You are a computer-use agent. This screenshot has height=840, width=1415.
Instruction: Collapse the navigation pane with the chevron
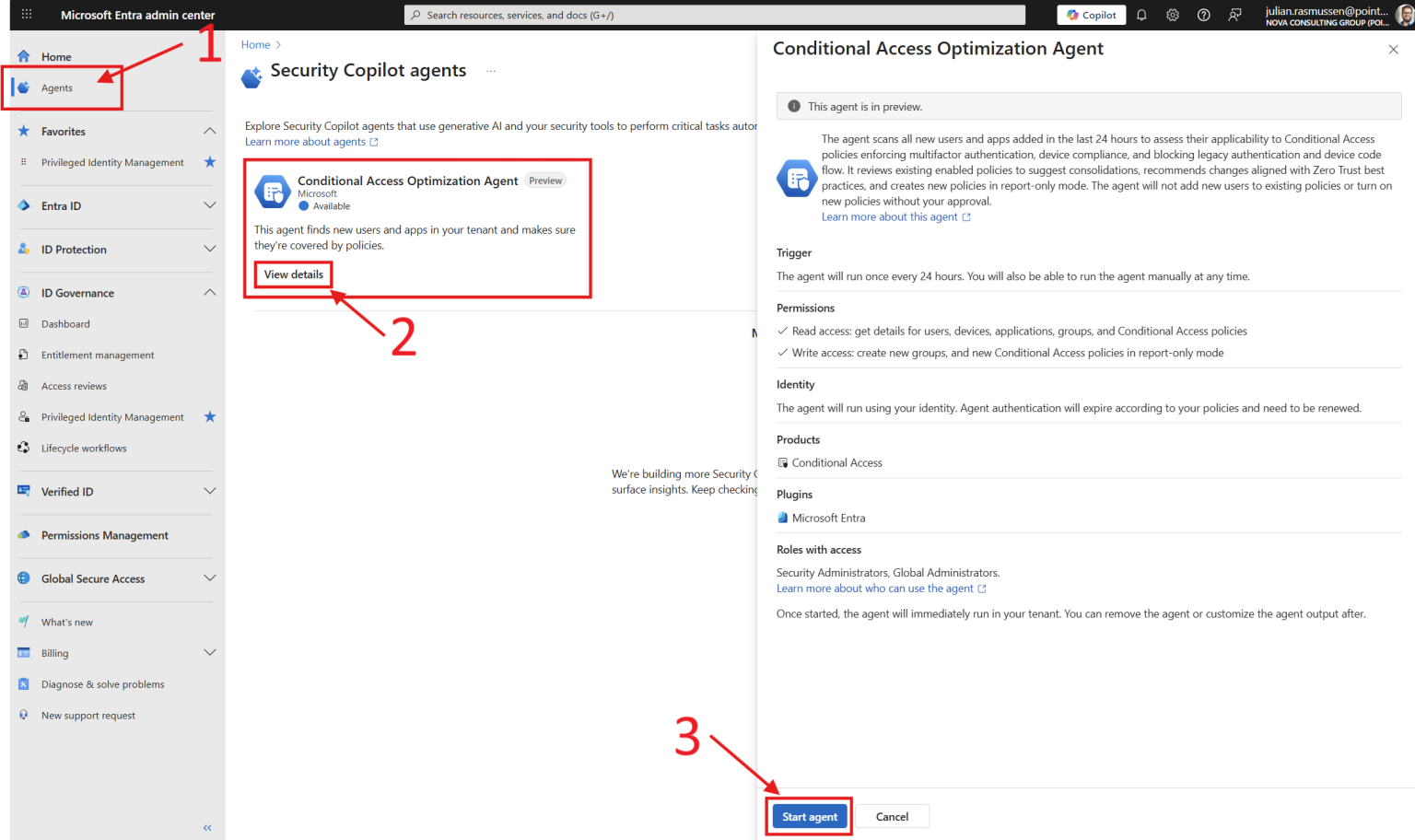pyautogui.click(x=206, y=827)
